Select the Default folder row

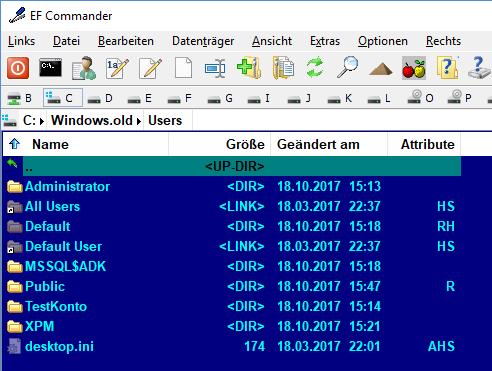click(232, 226)
